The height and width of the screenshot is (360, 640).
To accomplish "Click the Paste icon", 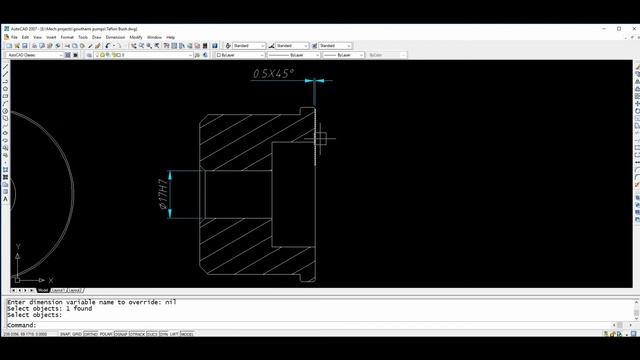I will pyautogui.click(x=82, y=46).
